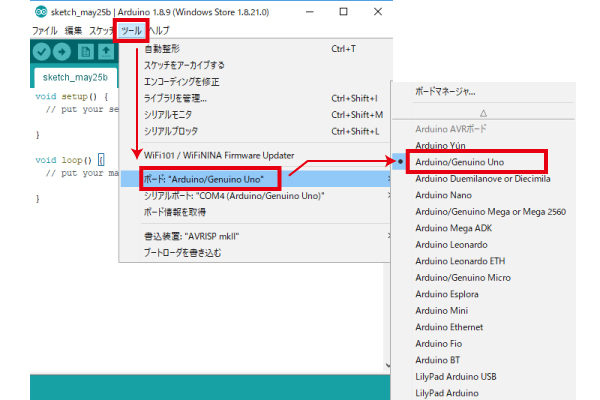600x400 pixels.
Task: Expand the シリアルポート: COM4 submenu
Action: 256,196
